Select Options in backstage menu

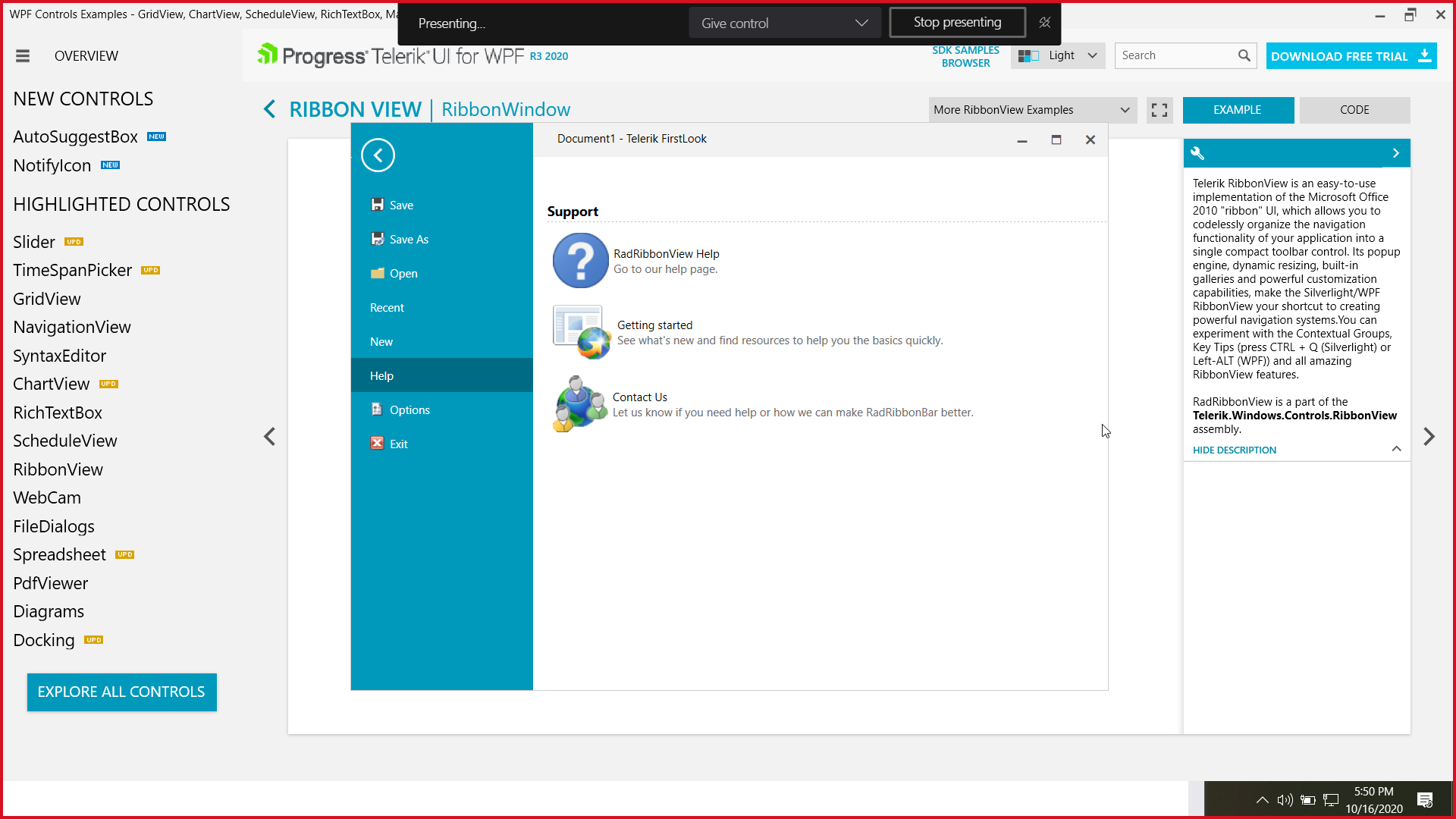(409, 410)
